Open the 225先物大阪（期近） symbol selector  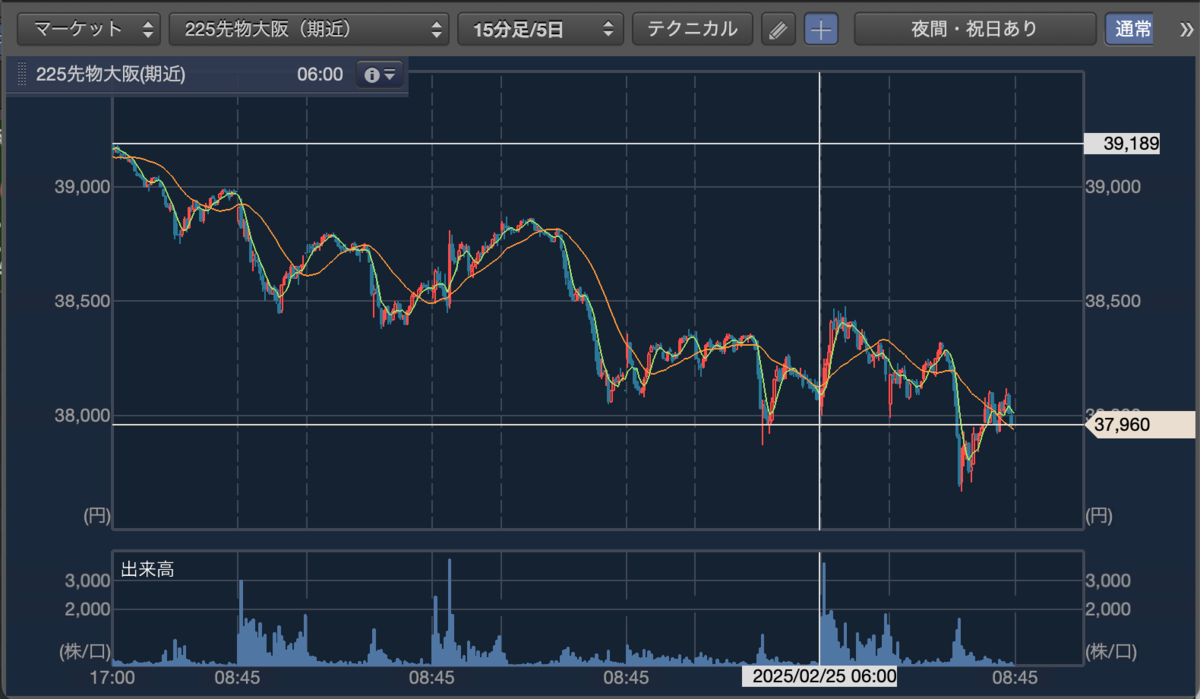click(309, 29)
